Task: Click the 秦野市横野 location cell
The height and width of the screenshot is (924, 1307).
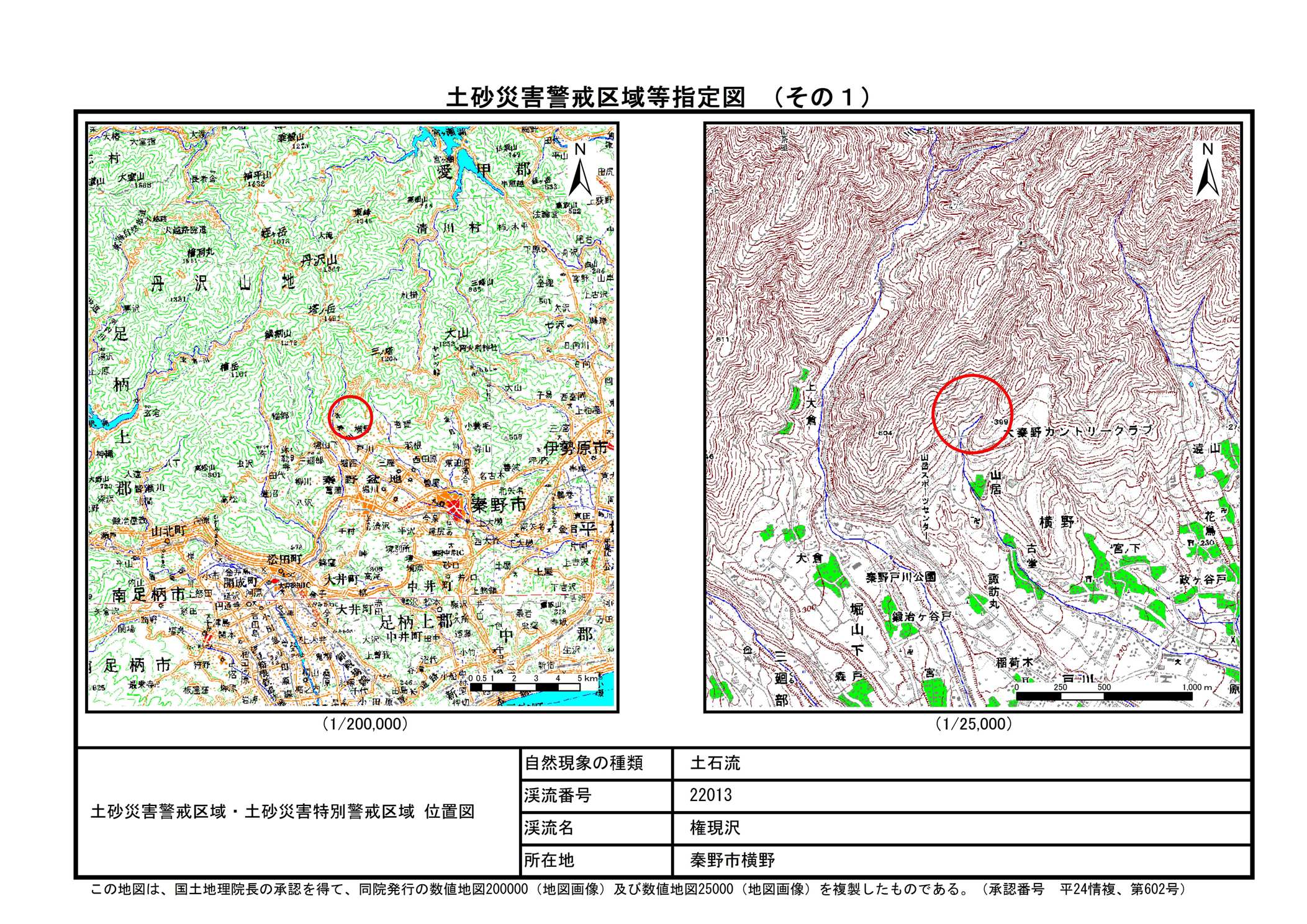Action: [x=732, y=860]
